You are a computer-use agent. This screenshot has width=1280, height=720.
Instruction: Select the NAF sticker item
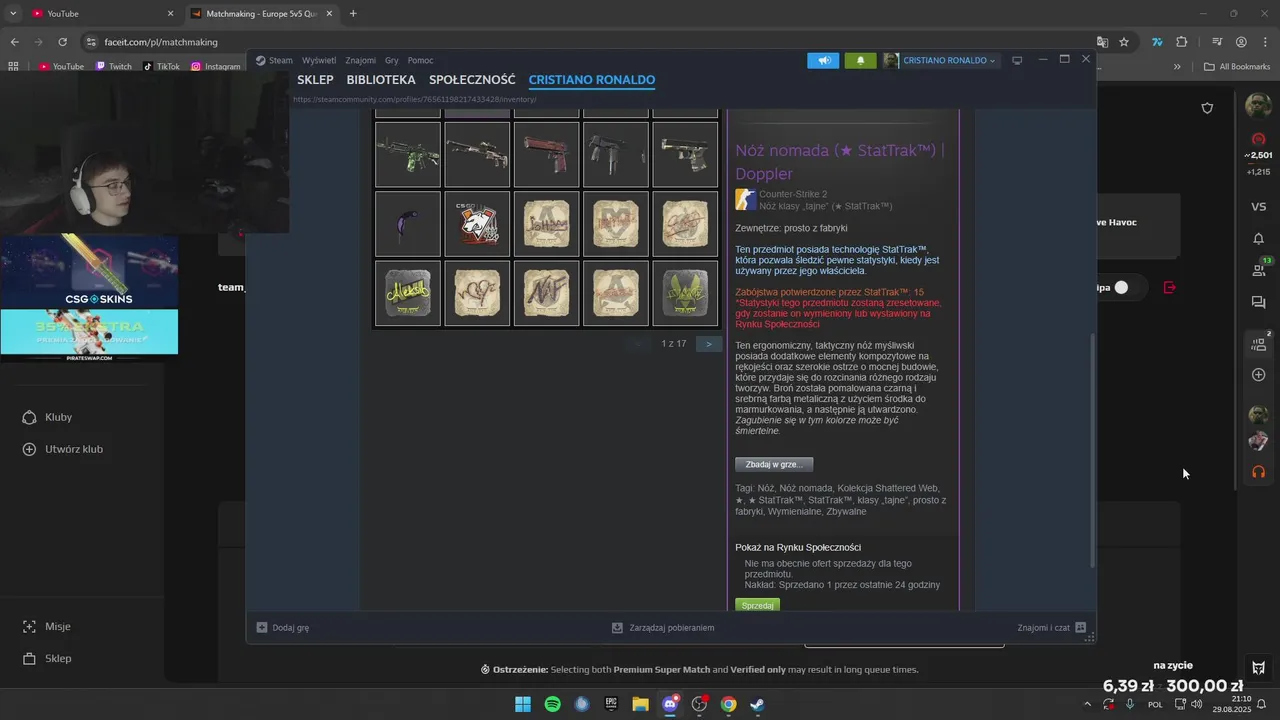tap(546, 293)
